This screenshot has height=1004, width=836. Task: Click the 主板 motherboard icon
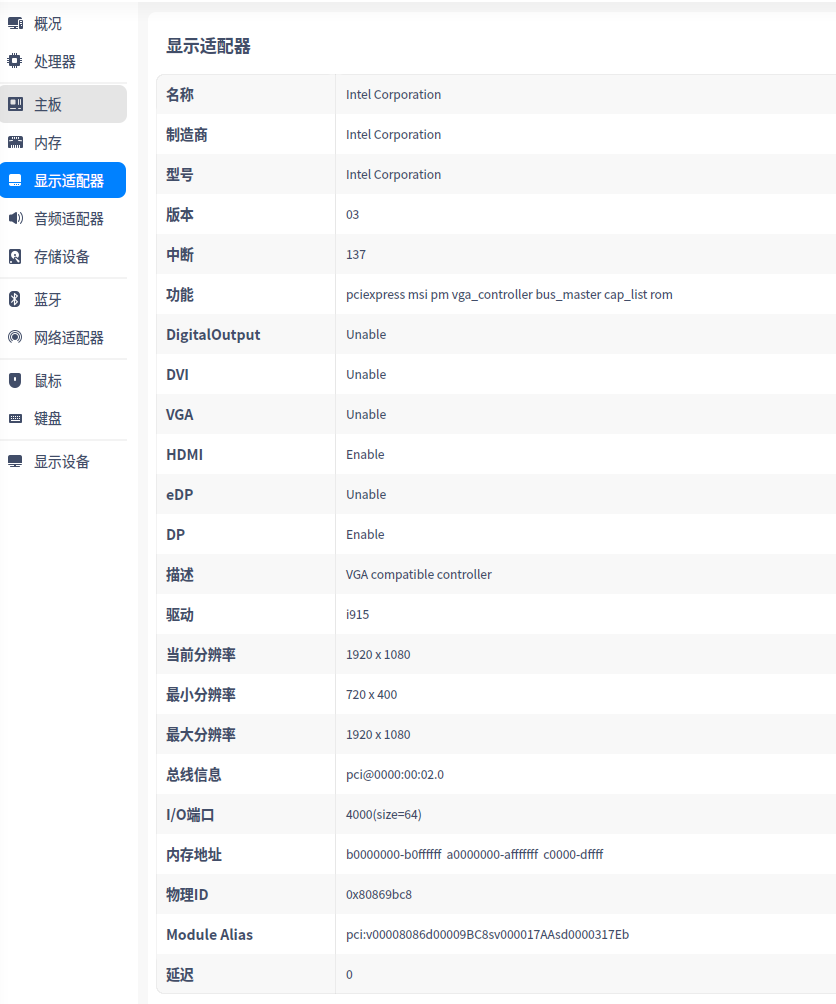pyautogui.click(x=15, y=104)
